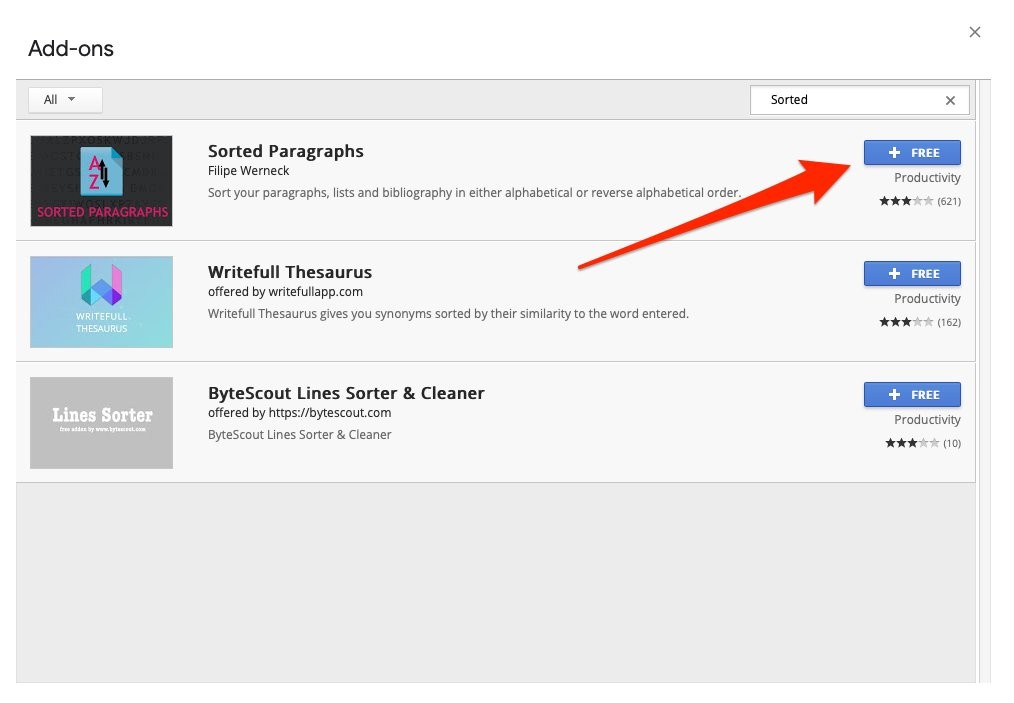
Task: Click the Writefull Thesaurus description text
Action: [x=448, y=314]
